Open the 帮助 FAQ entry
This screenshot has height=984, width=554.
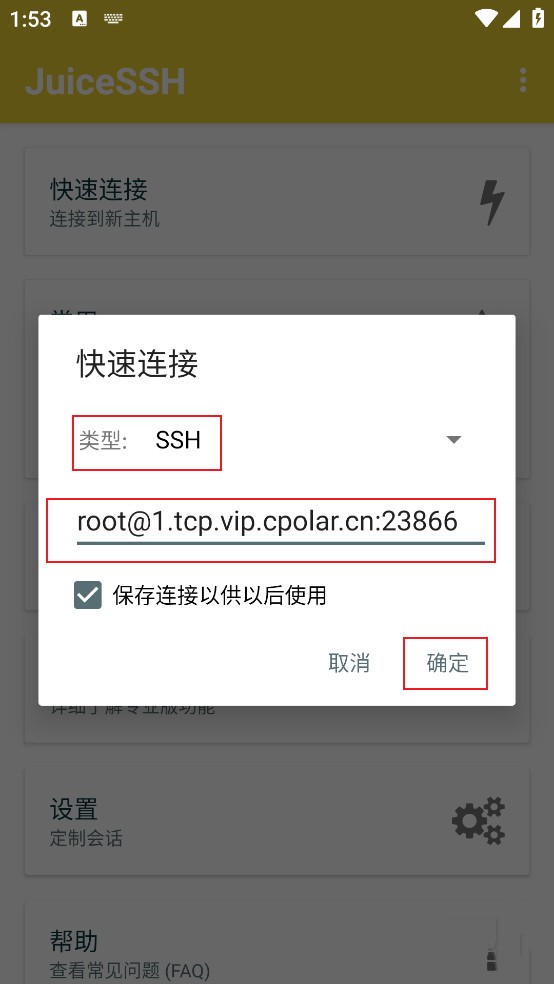click(277, 944)
